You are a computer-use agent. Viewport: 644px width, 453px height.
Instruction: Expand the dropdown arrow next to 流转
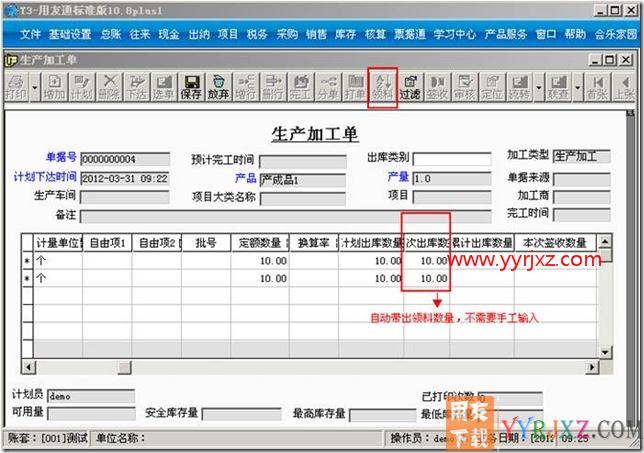[x=538, y=87]
